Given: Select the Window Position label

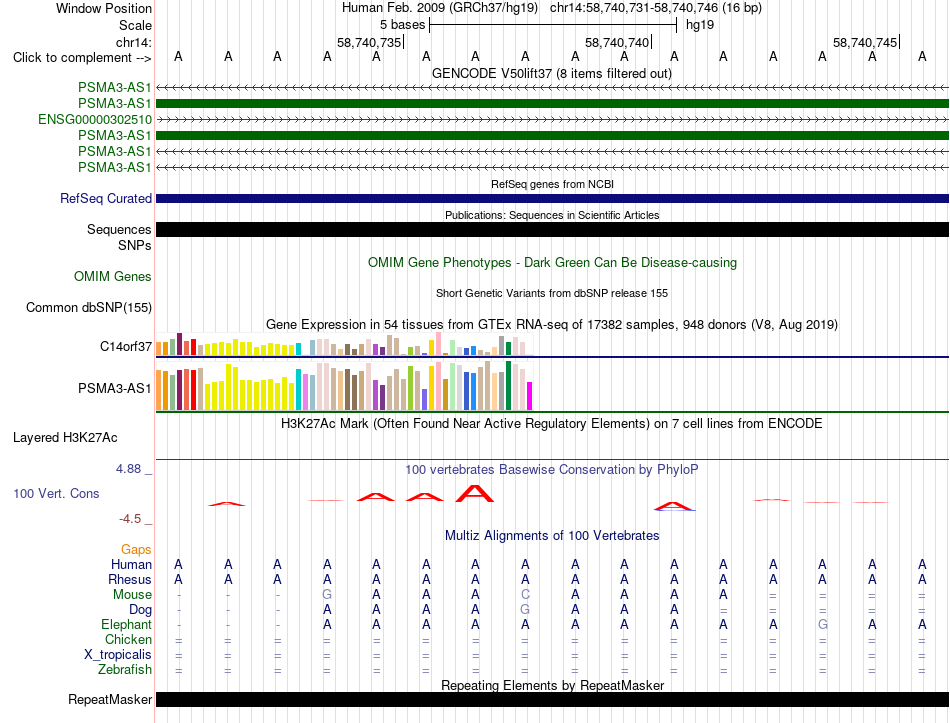Looking at the screenshot, I should point(104,8).
